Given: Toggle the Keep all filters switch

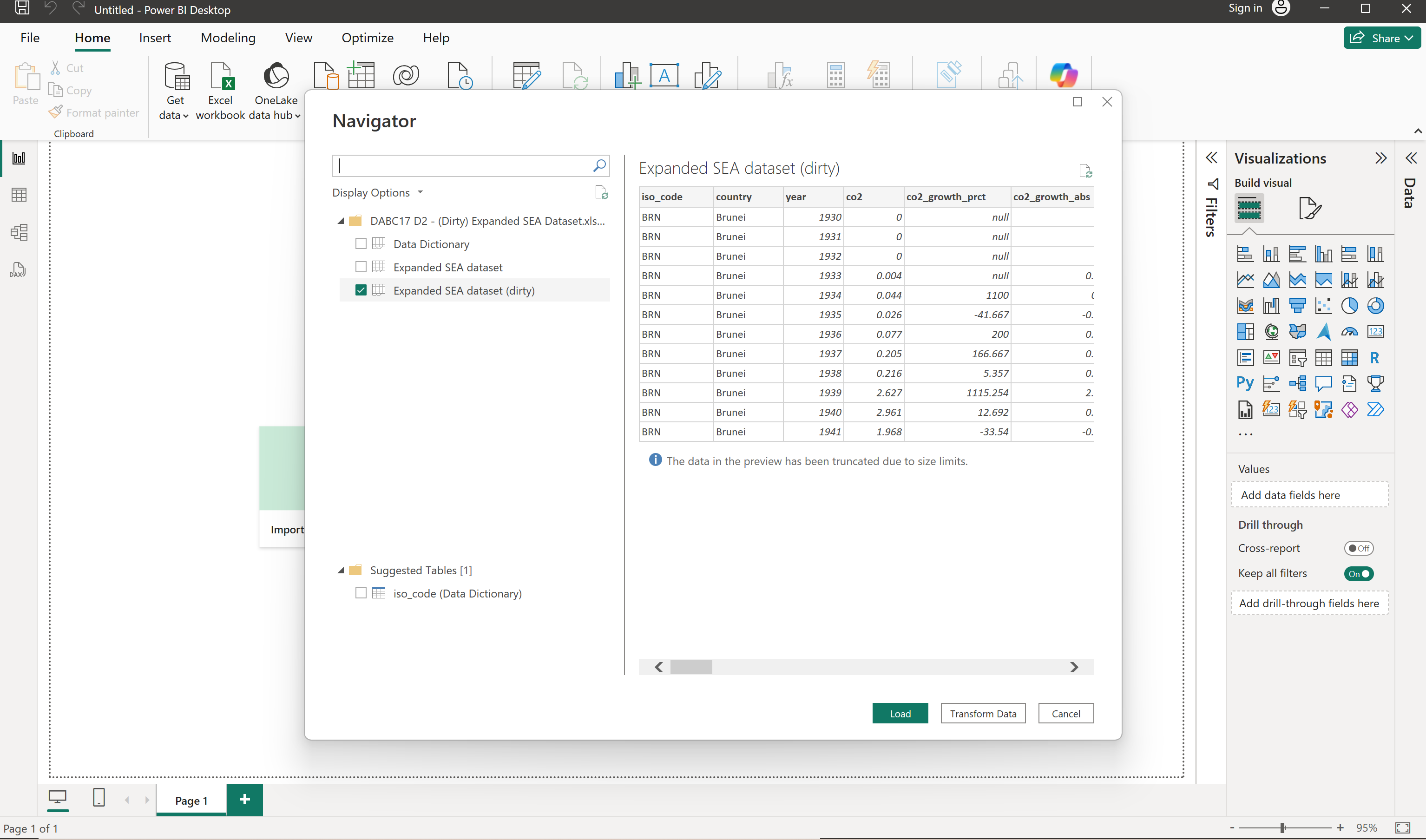Looking at the screenshot, I should pos(1359,573).
